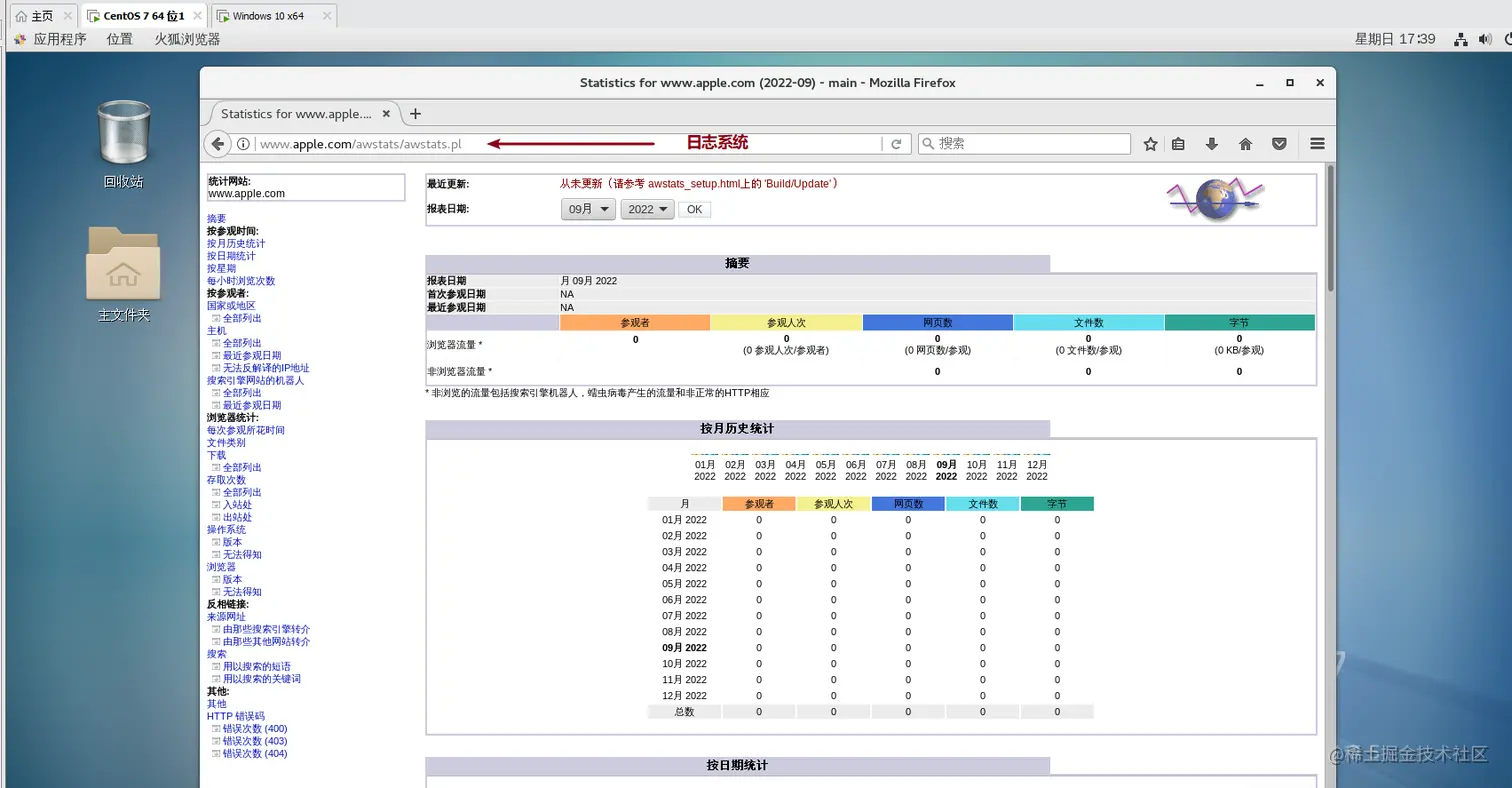Go to the 按星期 sidebar link

(221, 268)
